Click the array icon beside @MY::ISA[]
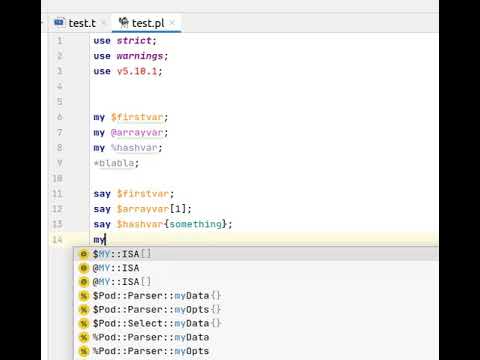Image resolution: width=480 pixels, height=360 pixels. click(x=84, y=282)
